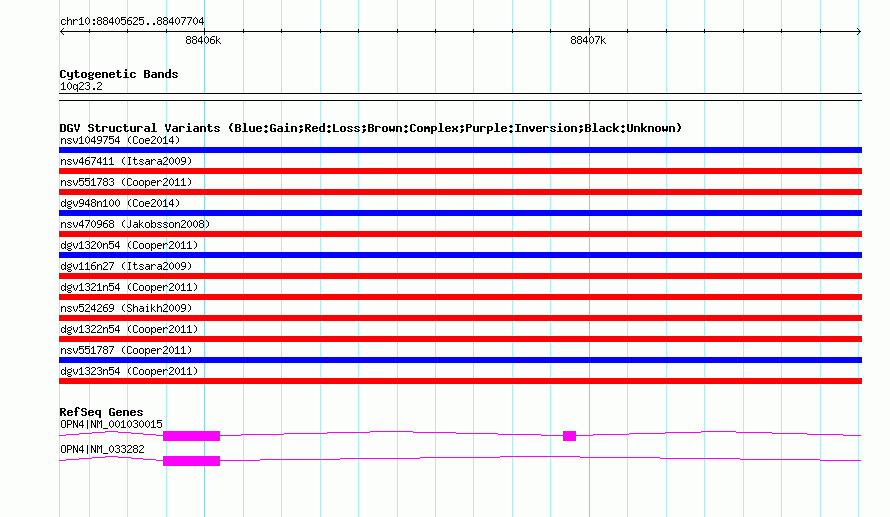Screen dimensions: 890x517
Task: Click the nsv551783 (Cooper2011) label
Action: 126,182
